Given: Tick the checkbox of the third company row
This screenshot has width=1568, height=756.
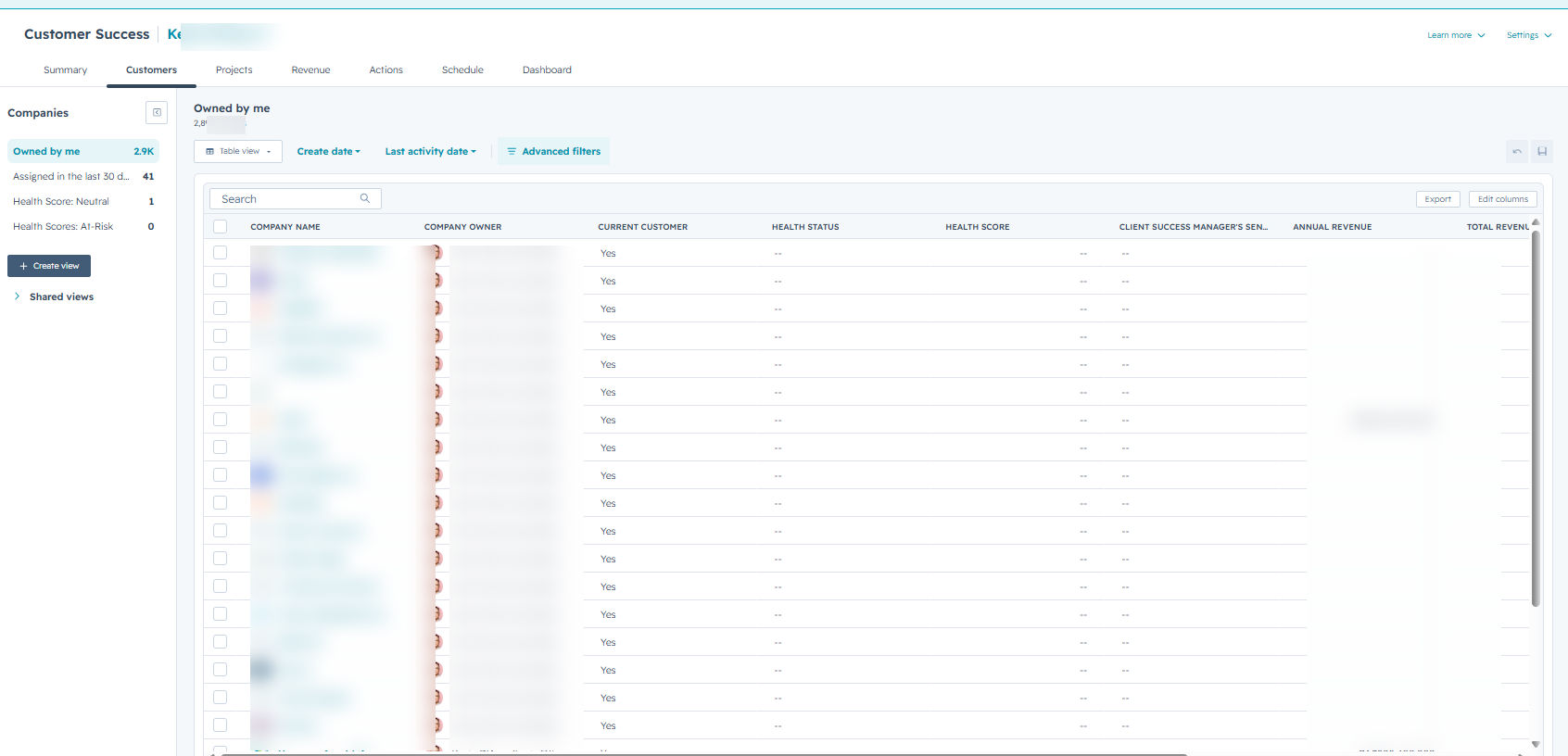Looking at the screenshot, I should pyautogui.click(x=220, y=308).
